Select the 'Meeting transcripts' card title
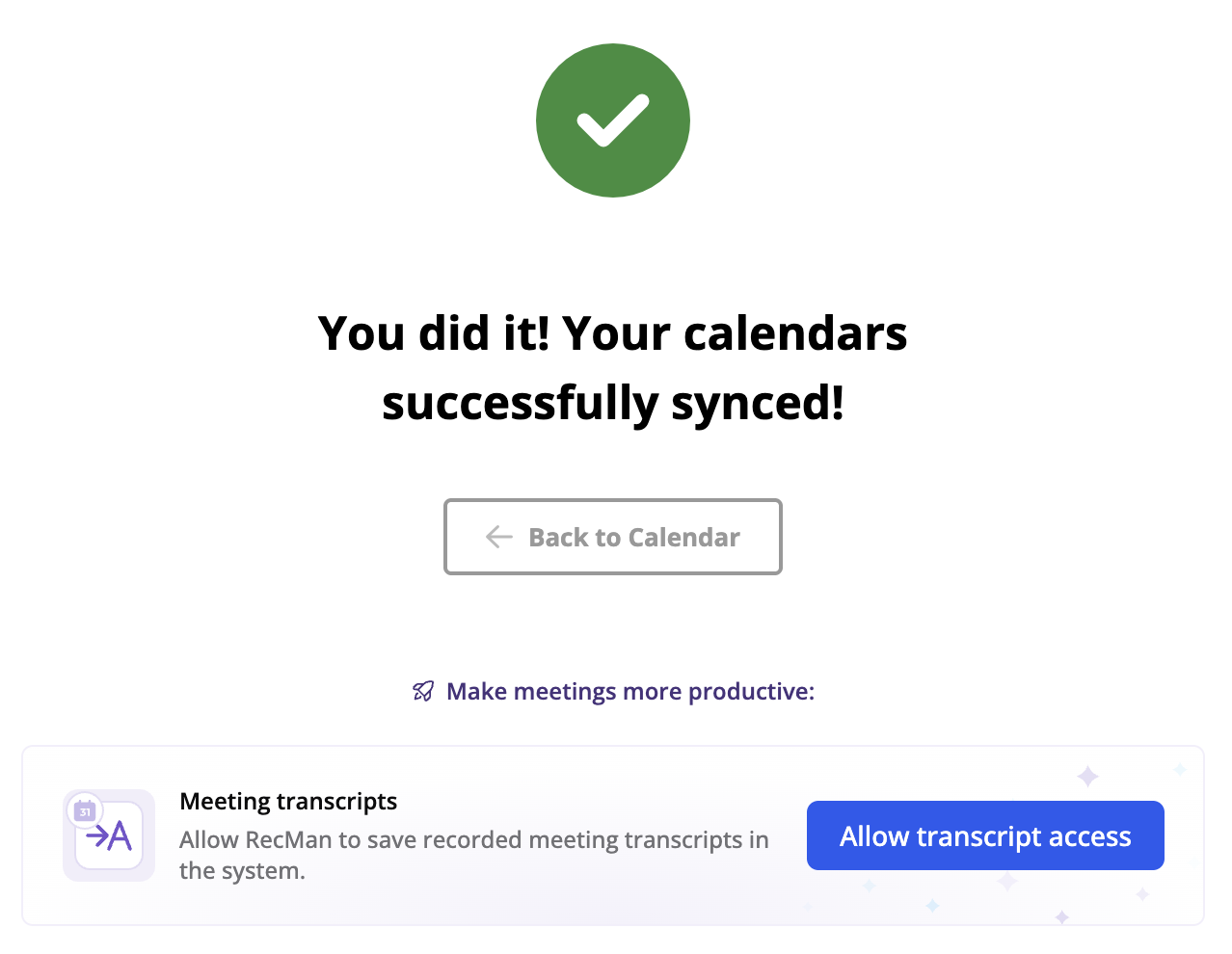The width and height of the screenshot is (1232, 954). coord(288,801)
